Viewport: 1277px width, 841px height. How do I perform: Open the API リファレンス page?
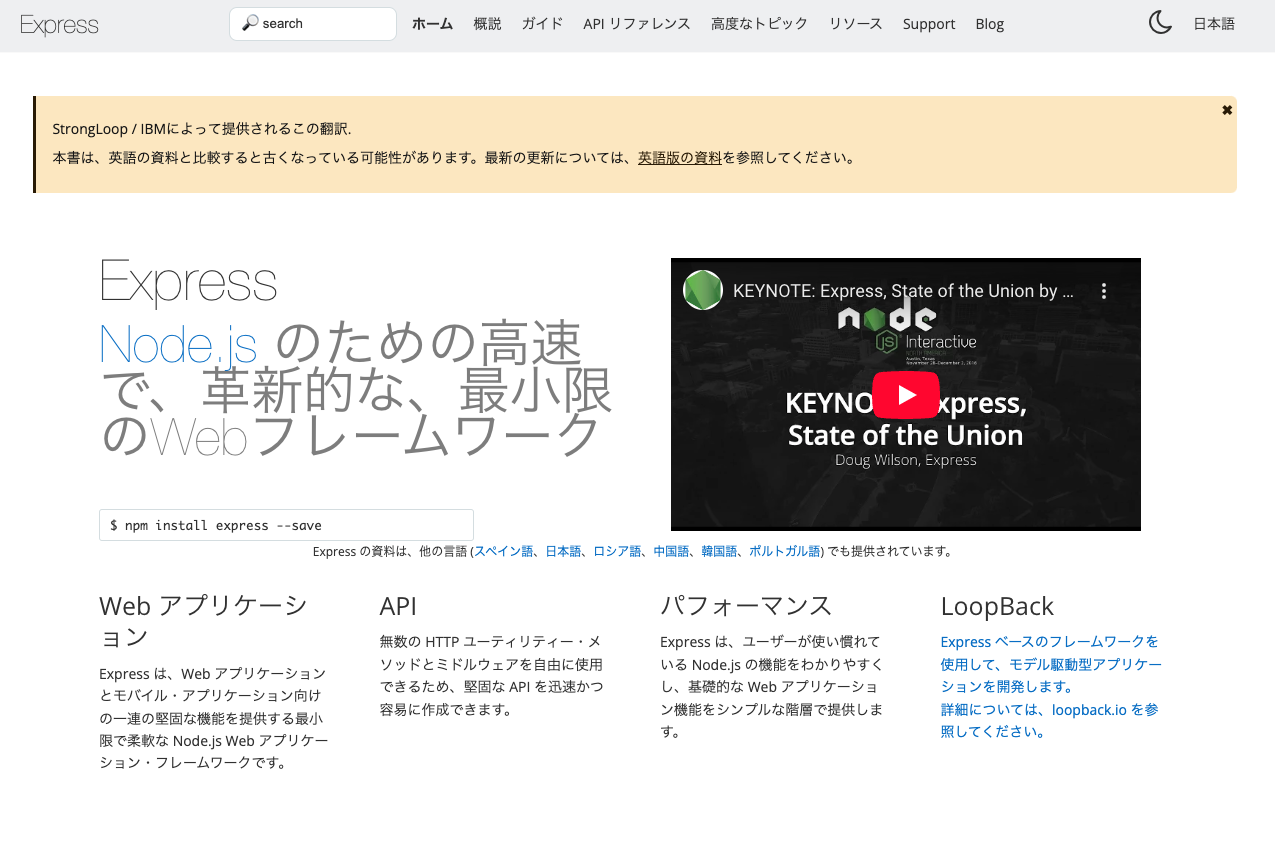click(637, 23)
